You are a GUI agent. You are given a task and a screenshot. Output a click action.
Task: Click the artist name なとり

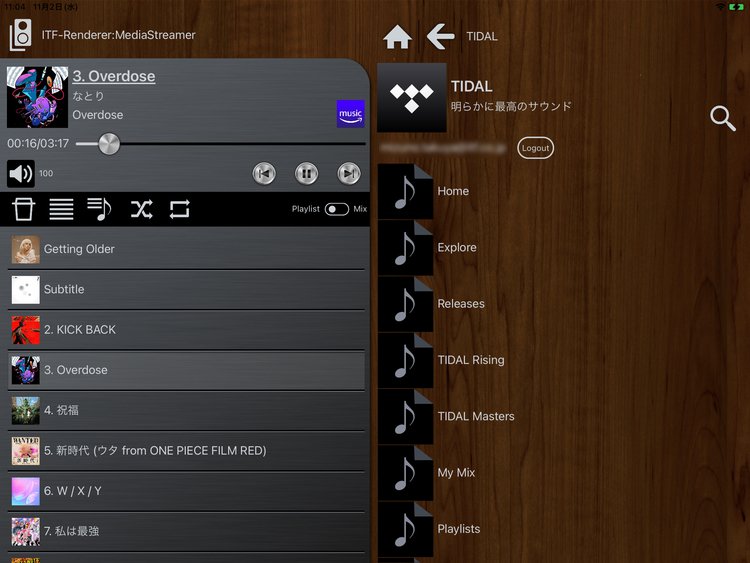88,96
